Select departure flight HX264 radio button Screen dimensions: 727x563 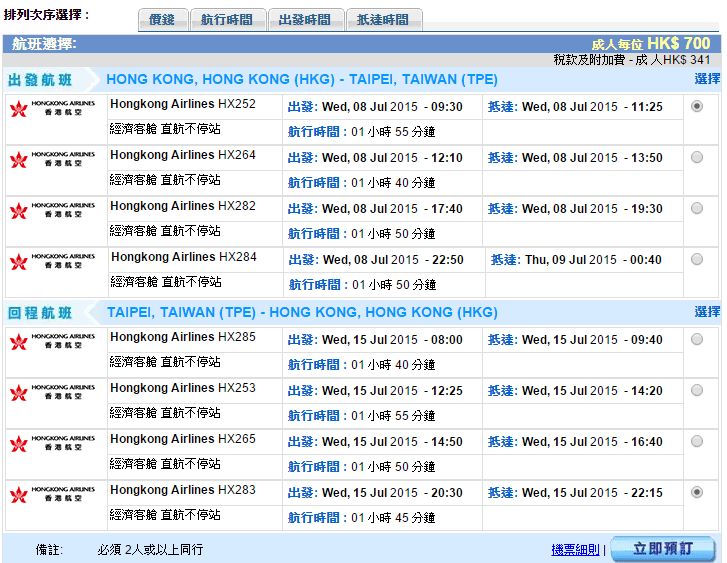pos(697,157)
